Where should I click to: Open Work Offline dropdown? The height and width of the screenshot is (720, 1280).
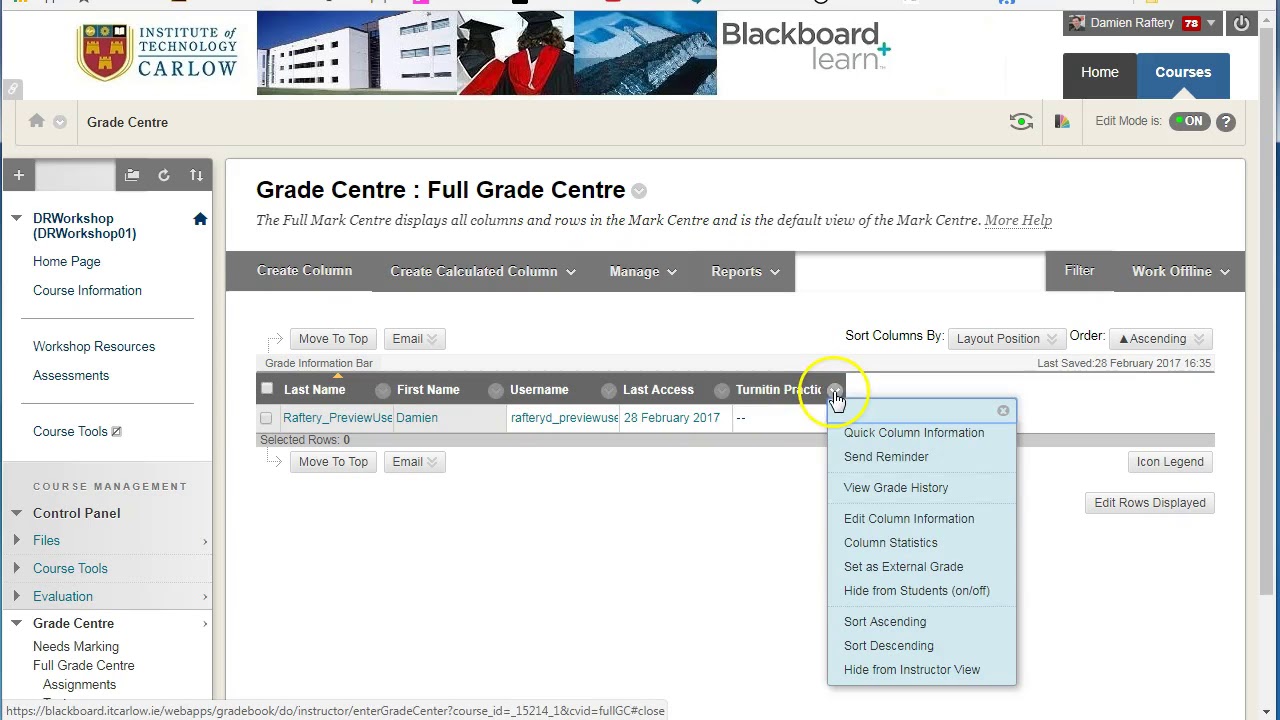pyautogui.click(x=1181, y=271)
